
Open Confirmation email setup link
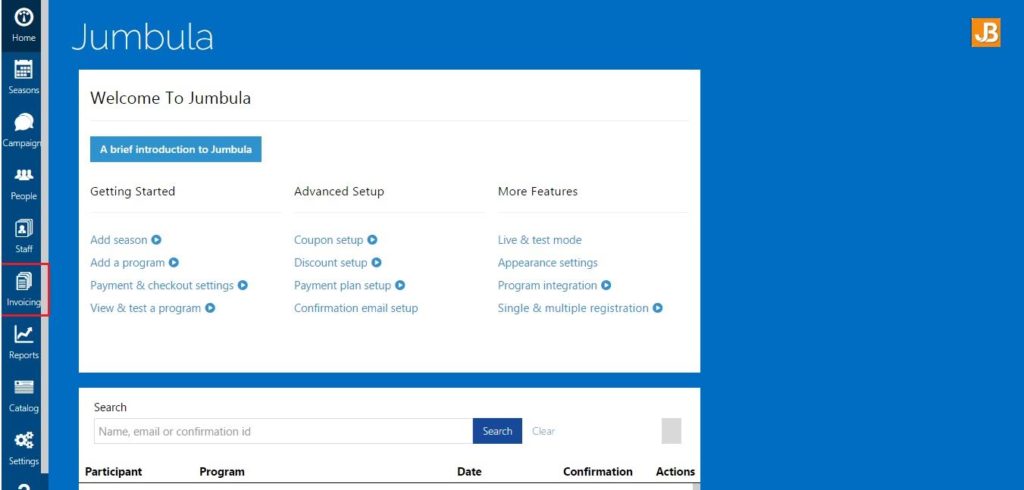point(356,308)
